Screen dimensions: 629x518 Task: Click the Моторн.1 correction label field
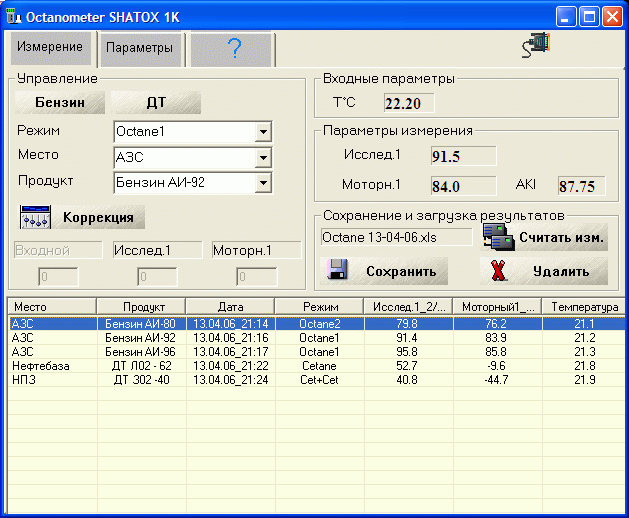[257, 250]
